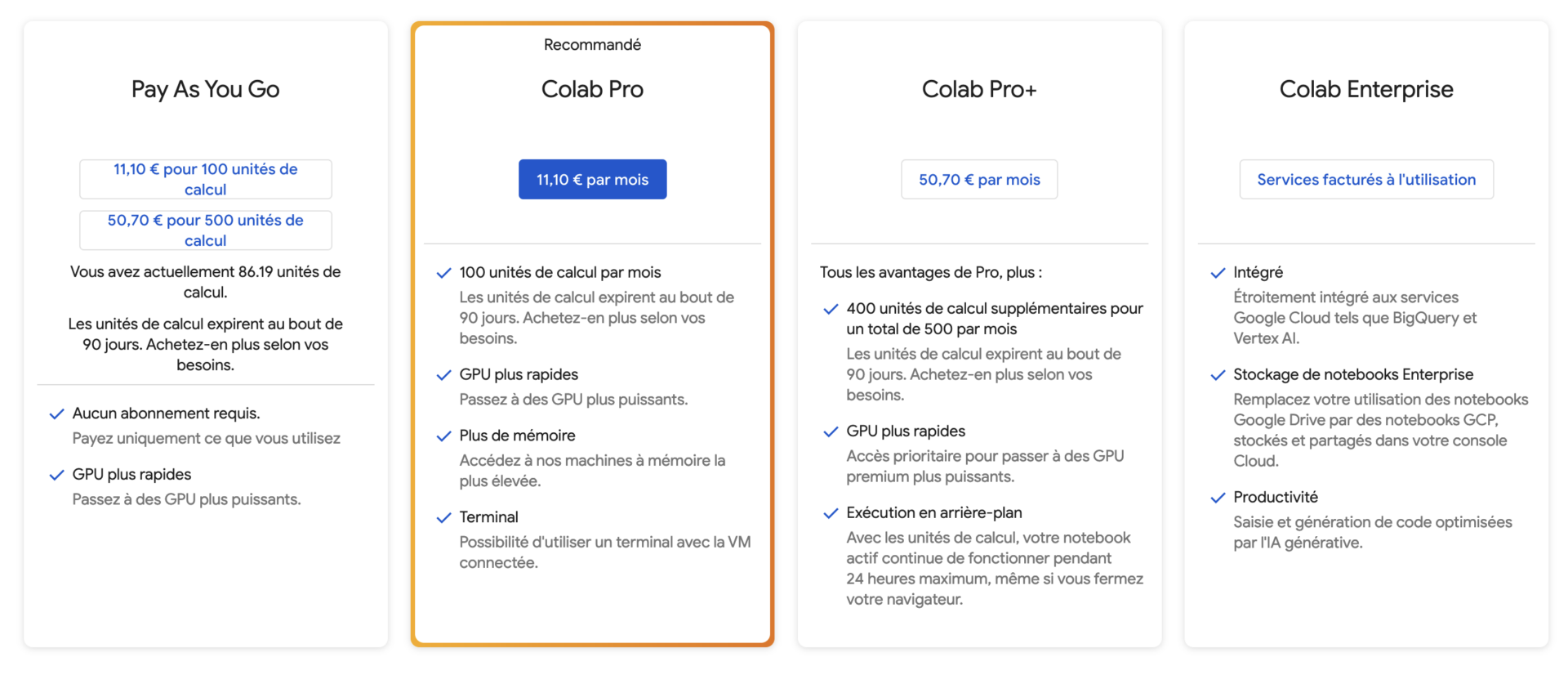
Task: Subscribe to Colab Pro+ for 50,70 € monthly
Action: click(979, 179)
